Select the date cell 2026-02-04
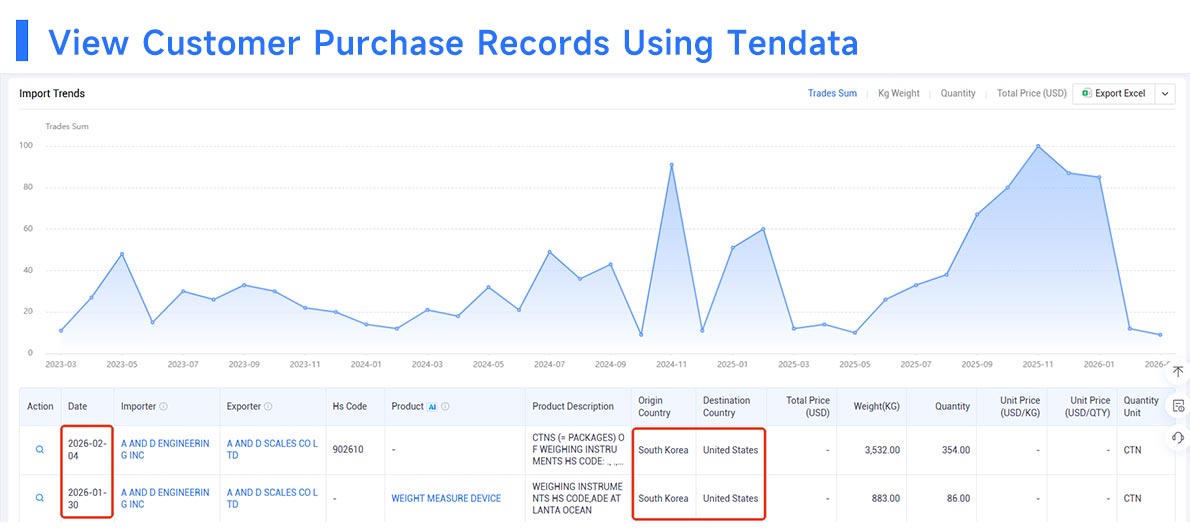The width and height of the screenshot is (1190, 531). pos(87,450)
